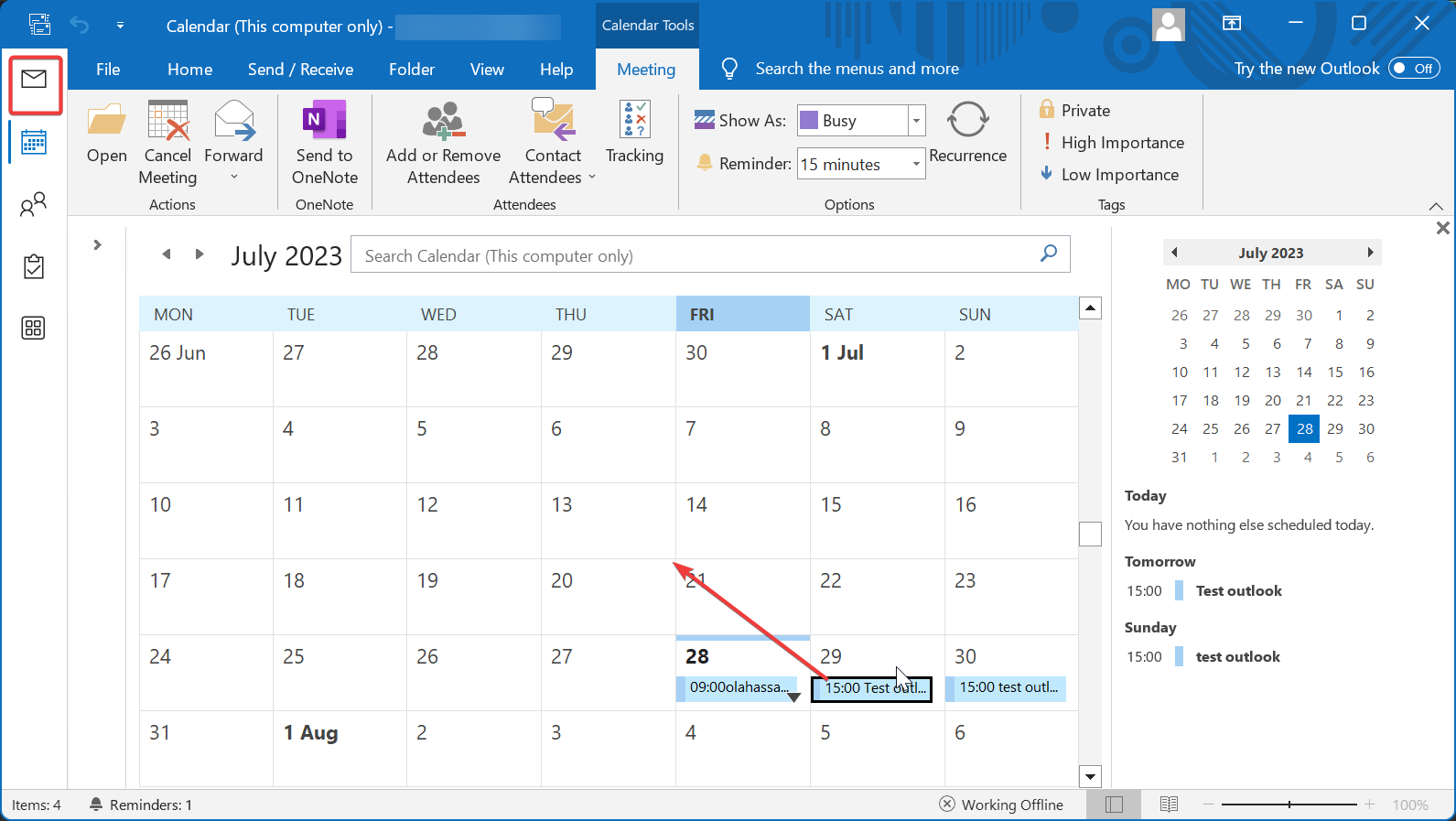Set Low Importance down-arrow tag

[x=1047, y=174]
